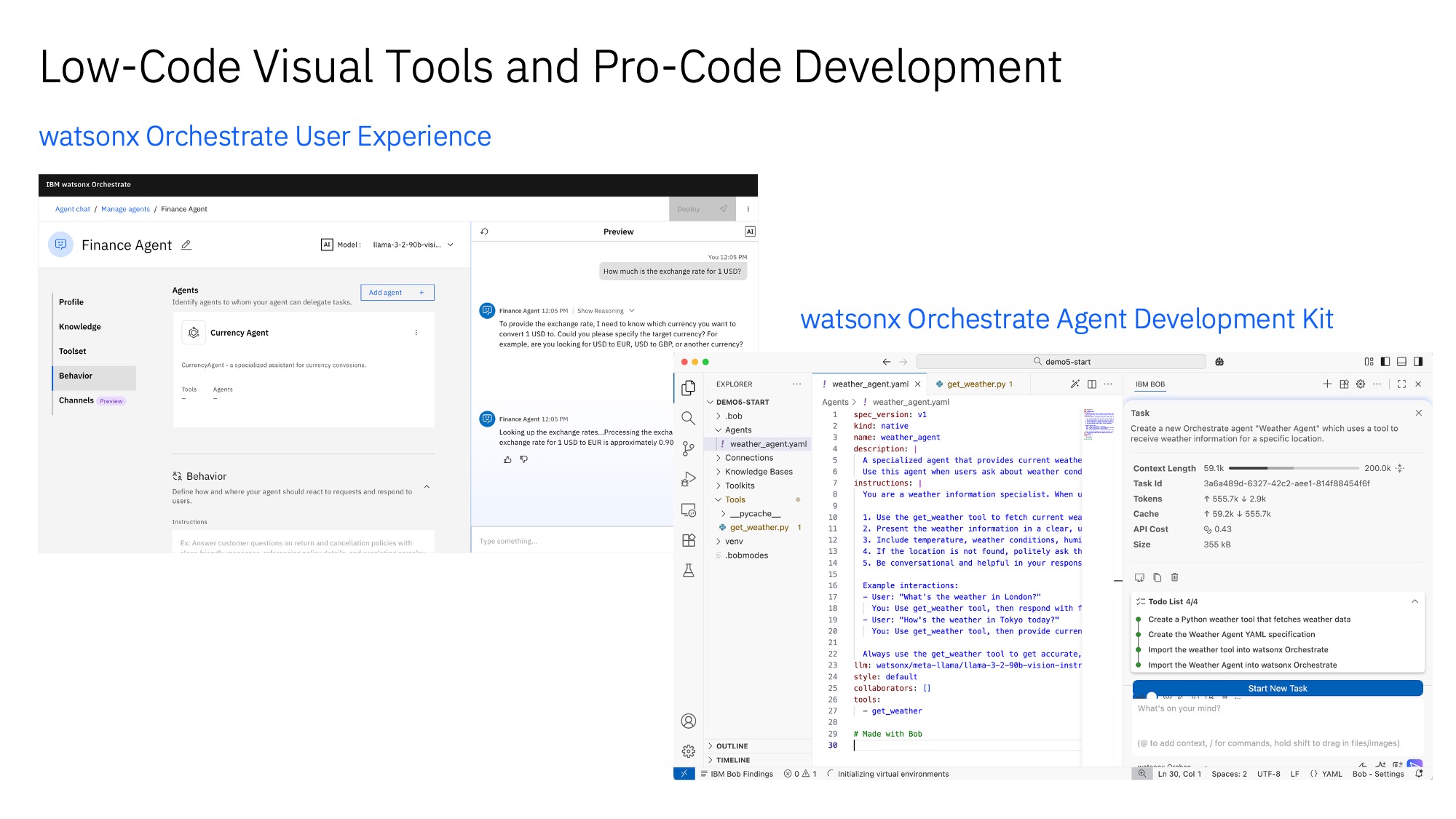The height and width of the screenshot is (819, 1456).
Task: Click the split editor icon
Action: [1091, 384]
